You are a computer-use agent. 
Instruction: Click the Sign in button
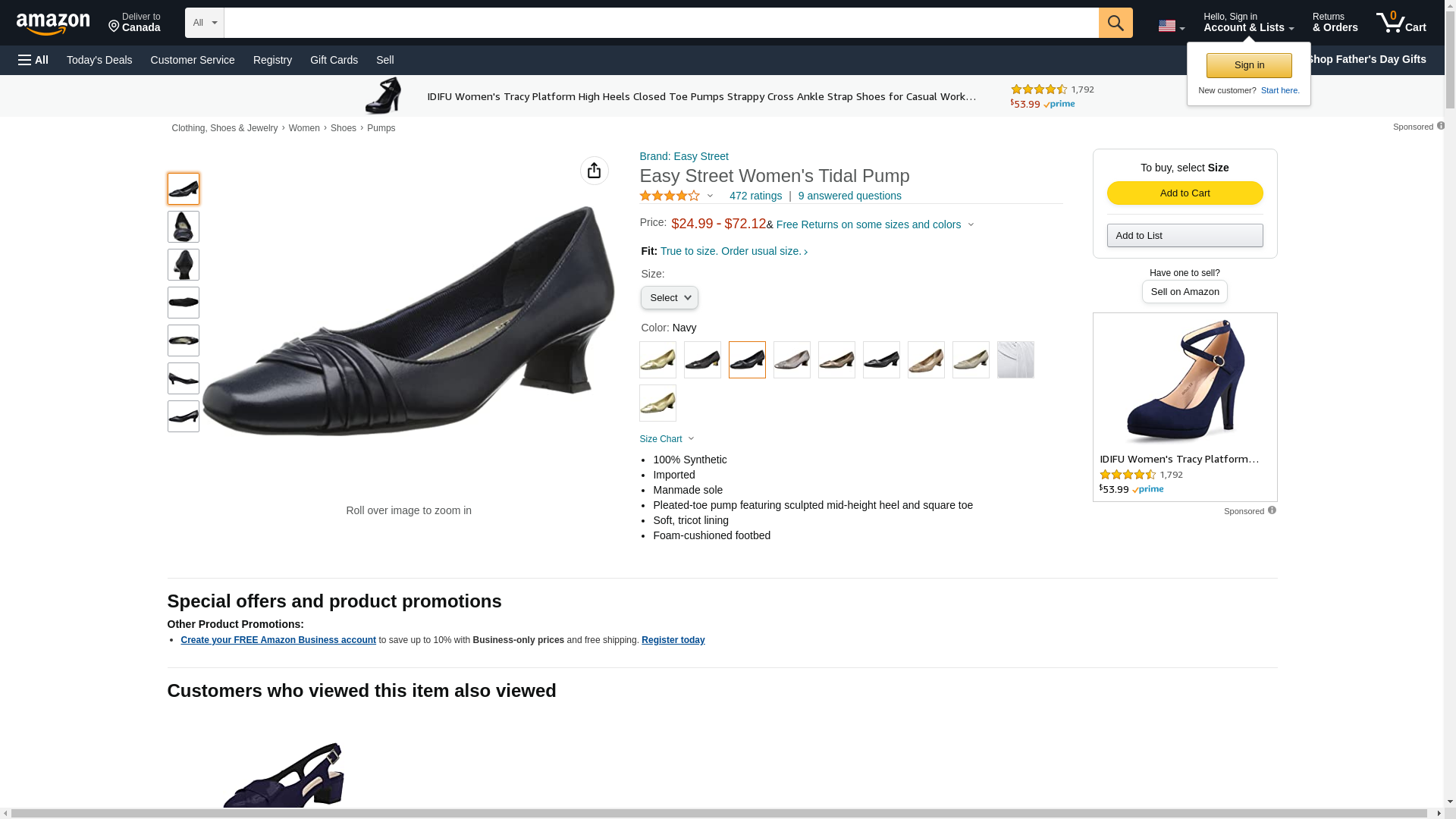(x=1248, y=65)
